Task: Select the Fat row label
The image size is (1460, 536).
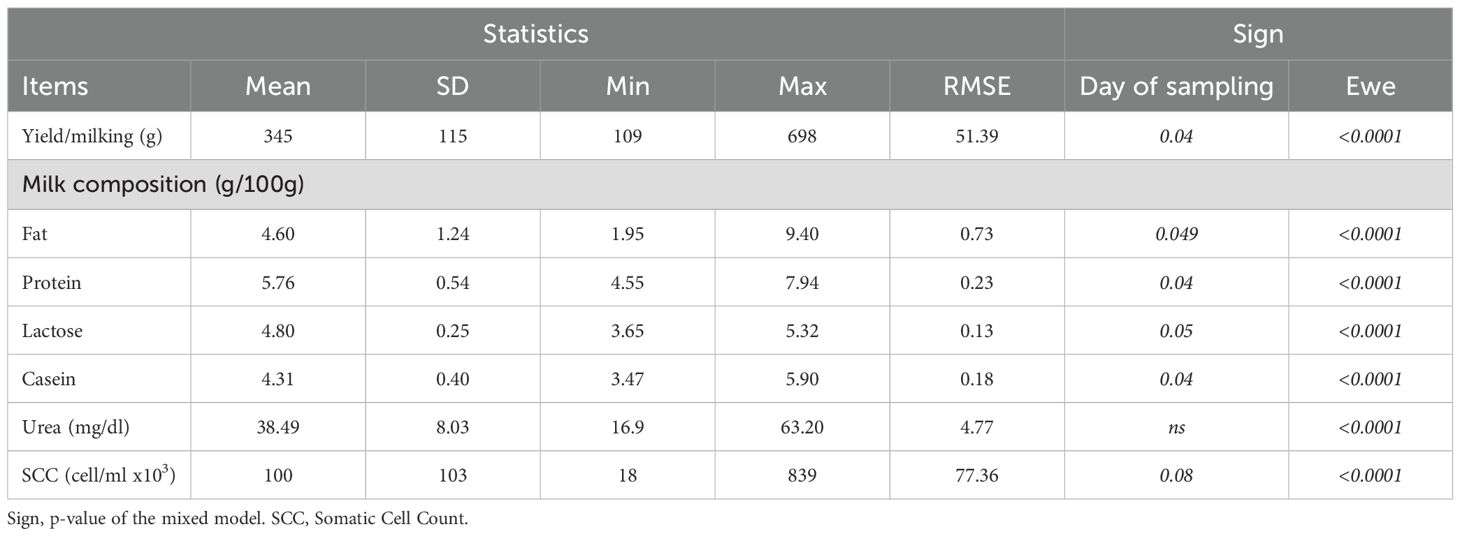Action: point(33,234)
